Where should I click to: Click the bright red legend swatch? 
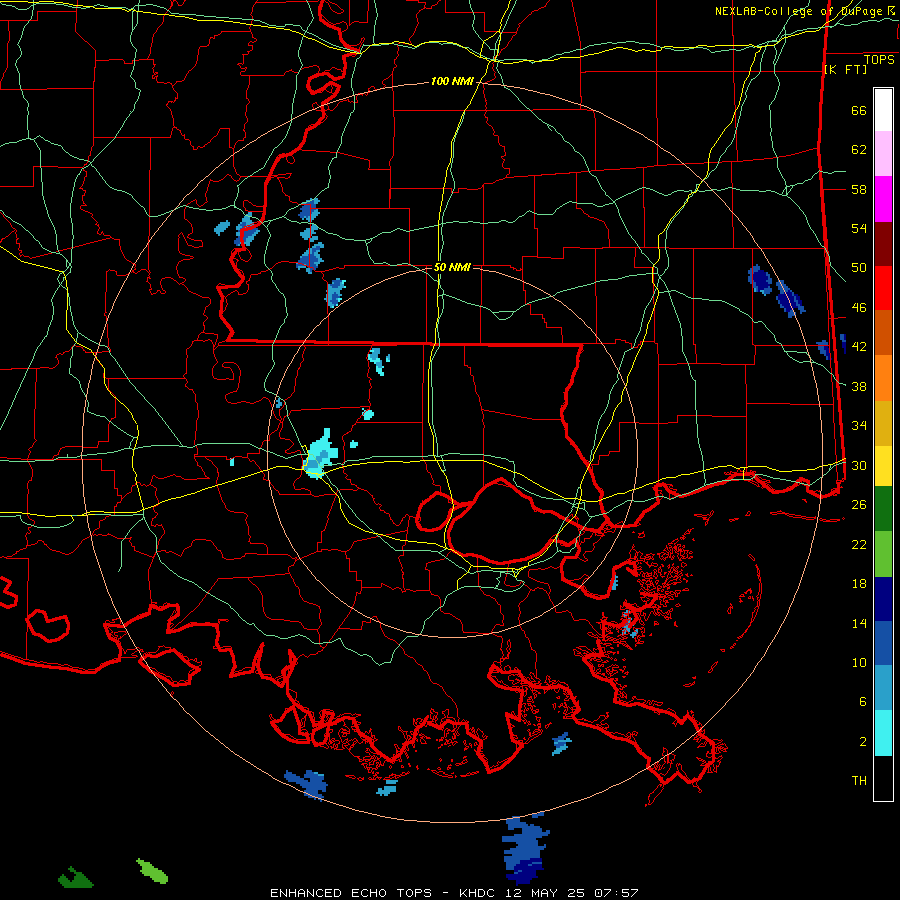coord(883,289)
